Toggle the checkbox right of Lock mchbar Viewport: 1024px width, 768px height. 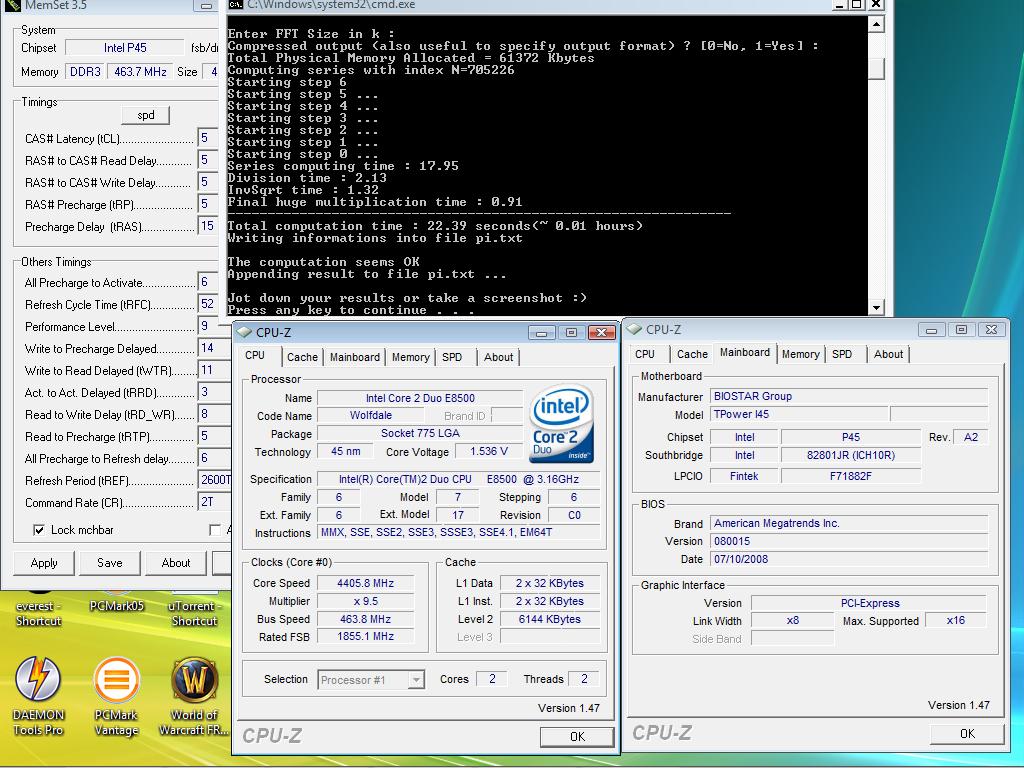click(x=214, y=530)
